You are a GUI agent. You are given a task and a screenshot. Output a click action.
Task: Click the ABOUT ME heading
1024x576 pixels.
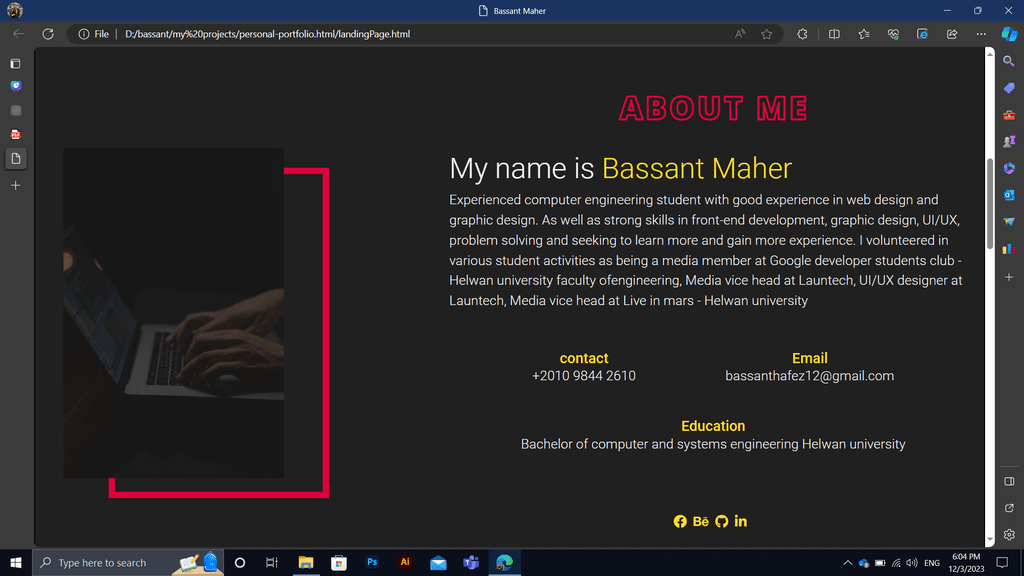(x=713, y=108)
